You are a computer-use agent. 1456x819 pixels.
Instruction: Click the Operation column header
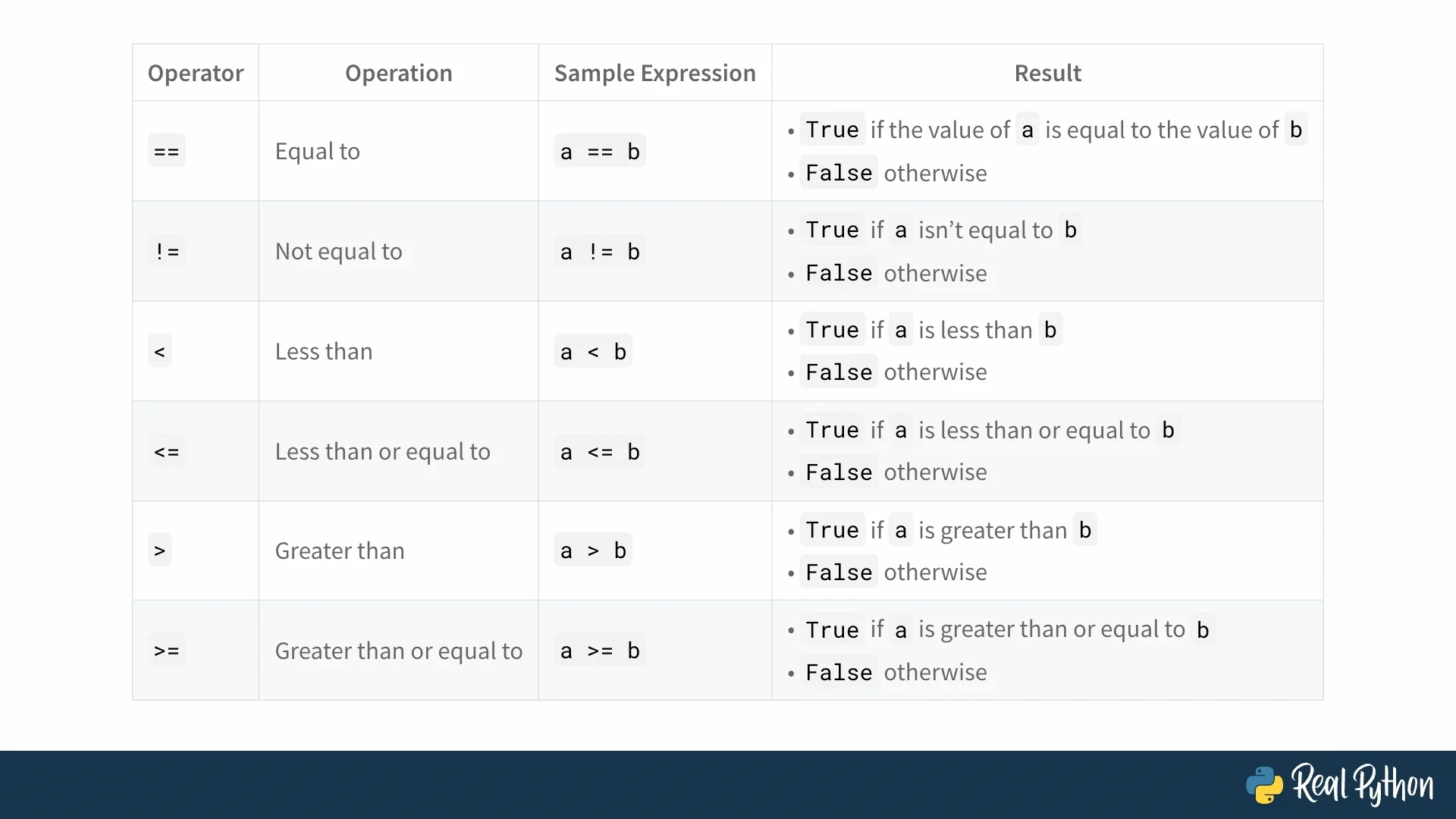coord(398,73)
